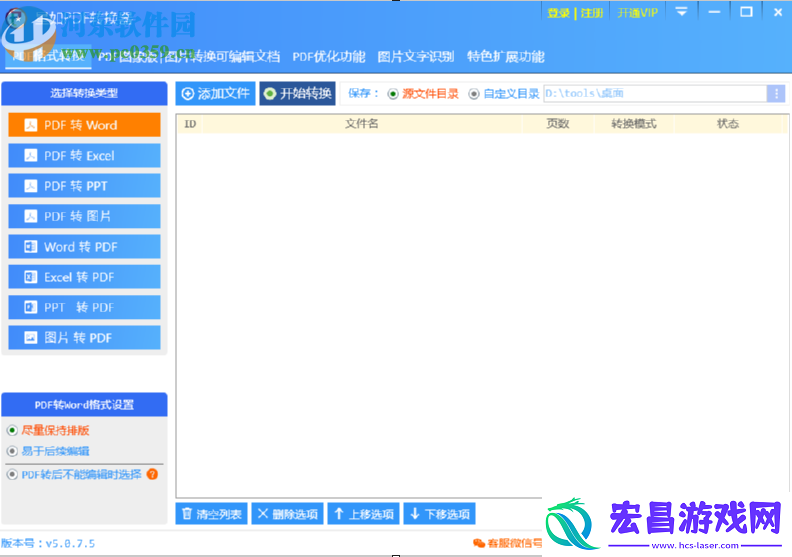
Task: Select Word 转 PDF conversion
Action: click(84, 246)
